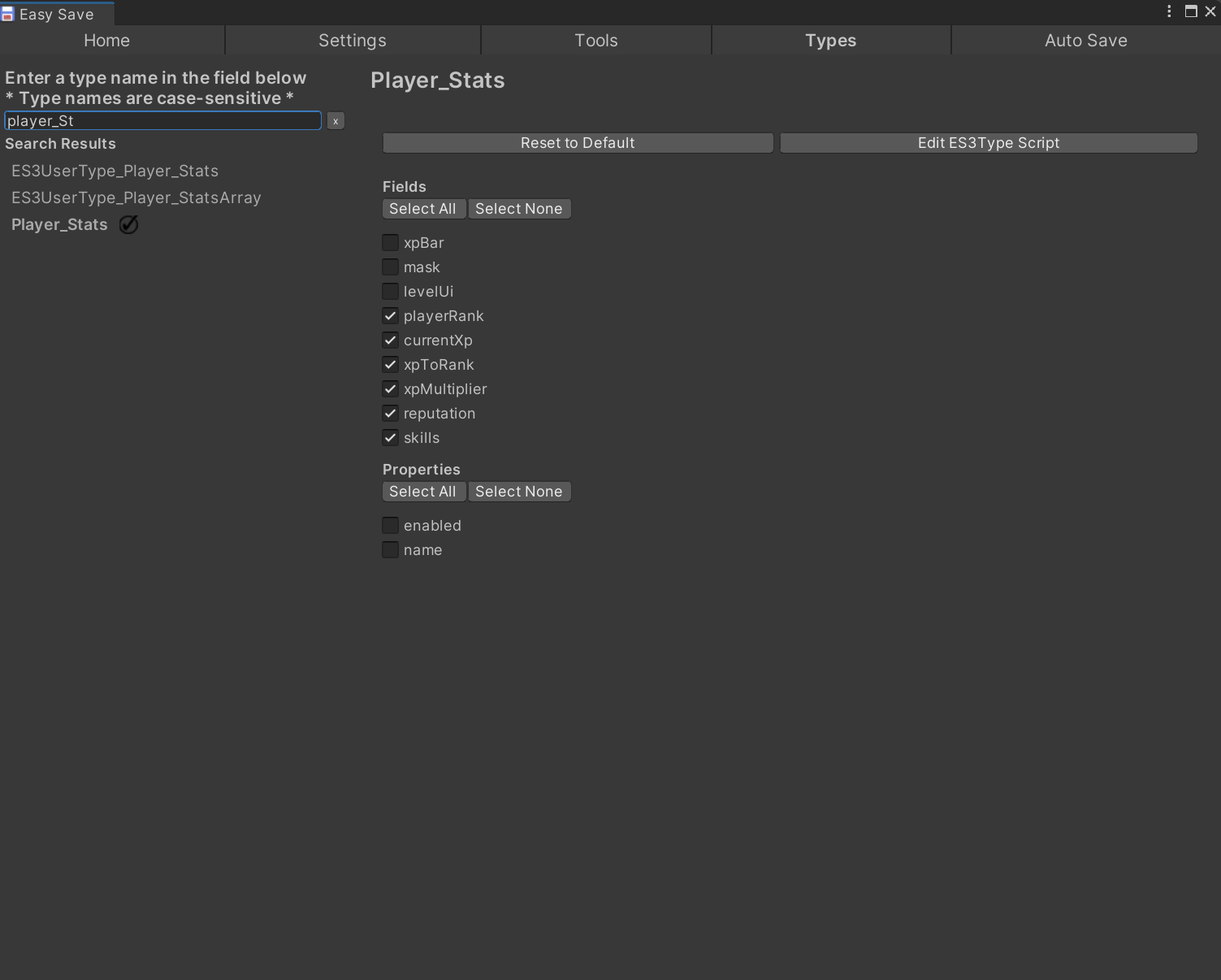Screen dimensions: 1221x980
Task: Clear the type search with x button
Action: coord(336,121)
